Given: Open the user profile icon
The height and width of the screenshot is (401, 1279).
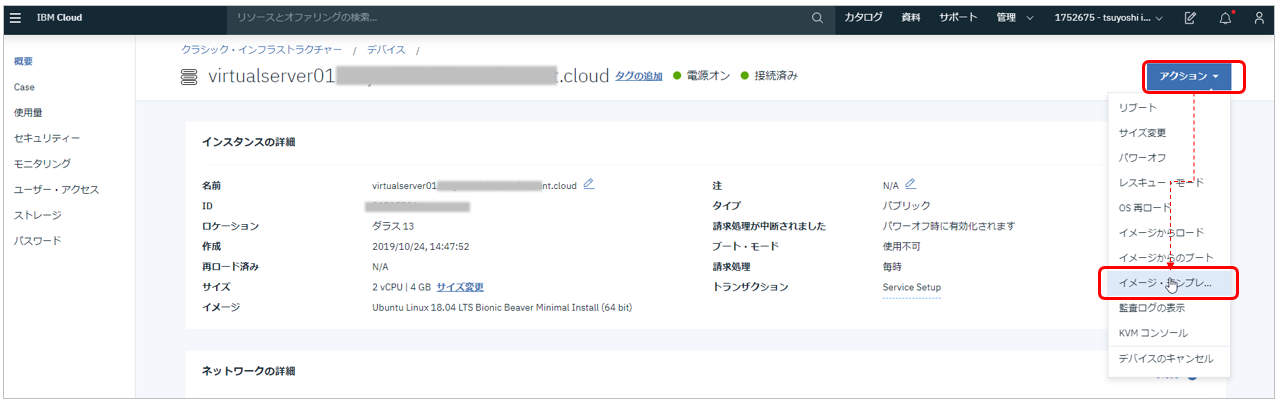Looking at the screenshot, I should point(1259,18).
